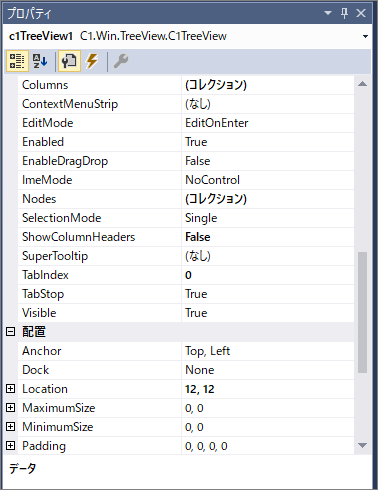Select the TabStop property name
378x490 pixels.
tap(43, 294)
